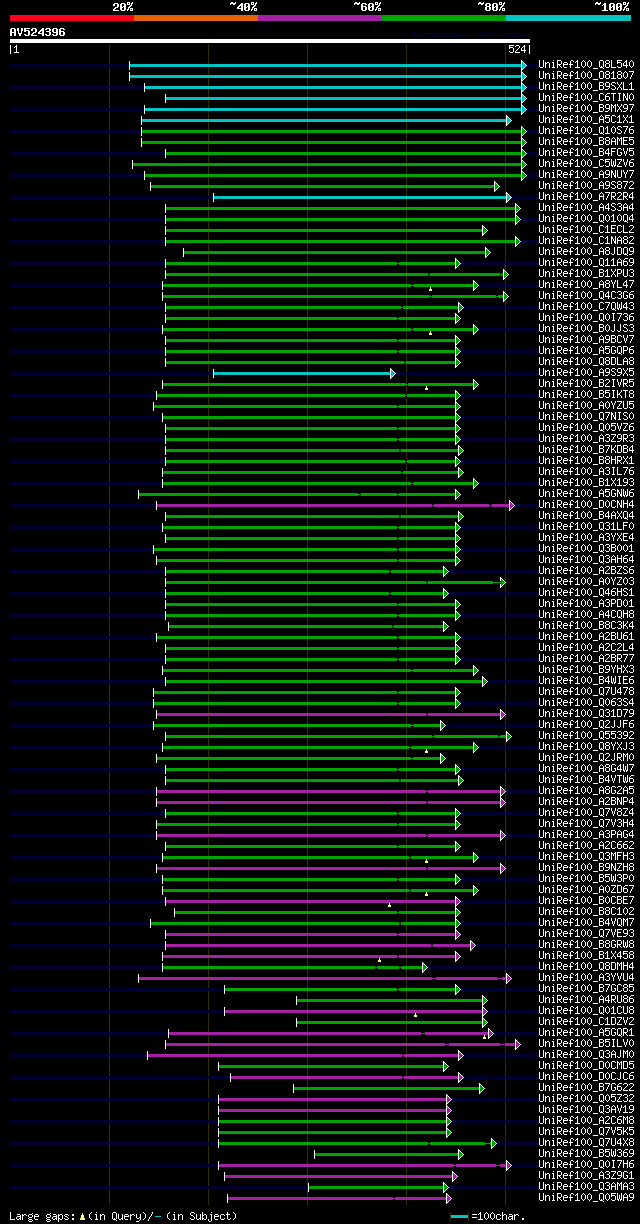
Task: Click the short cyan alignment bar for UniRef100_A9S9X5
Action: 304,373
